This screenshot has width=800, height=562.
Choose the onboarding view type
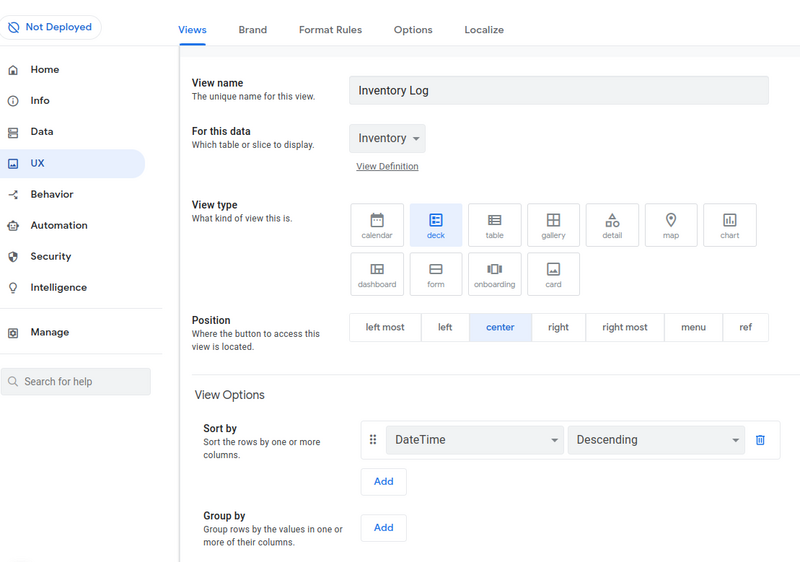pos(494,274)
